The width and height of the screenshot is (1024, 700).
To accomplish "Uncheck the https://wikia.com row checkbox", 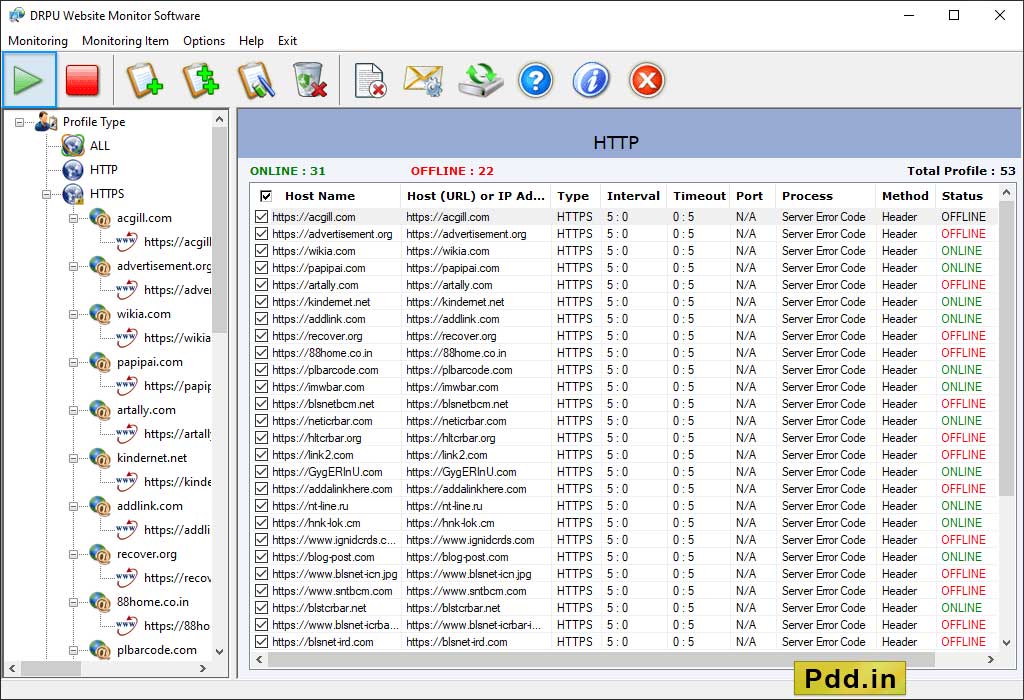I will [262, 251].
